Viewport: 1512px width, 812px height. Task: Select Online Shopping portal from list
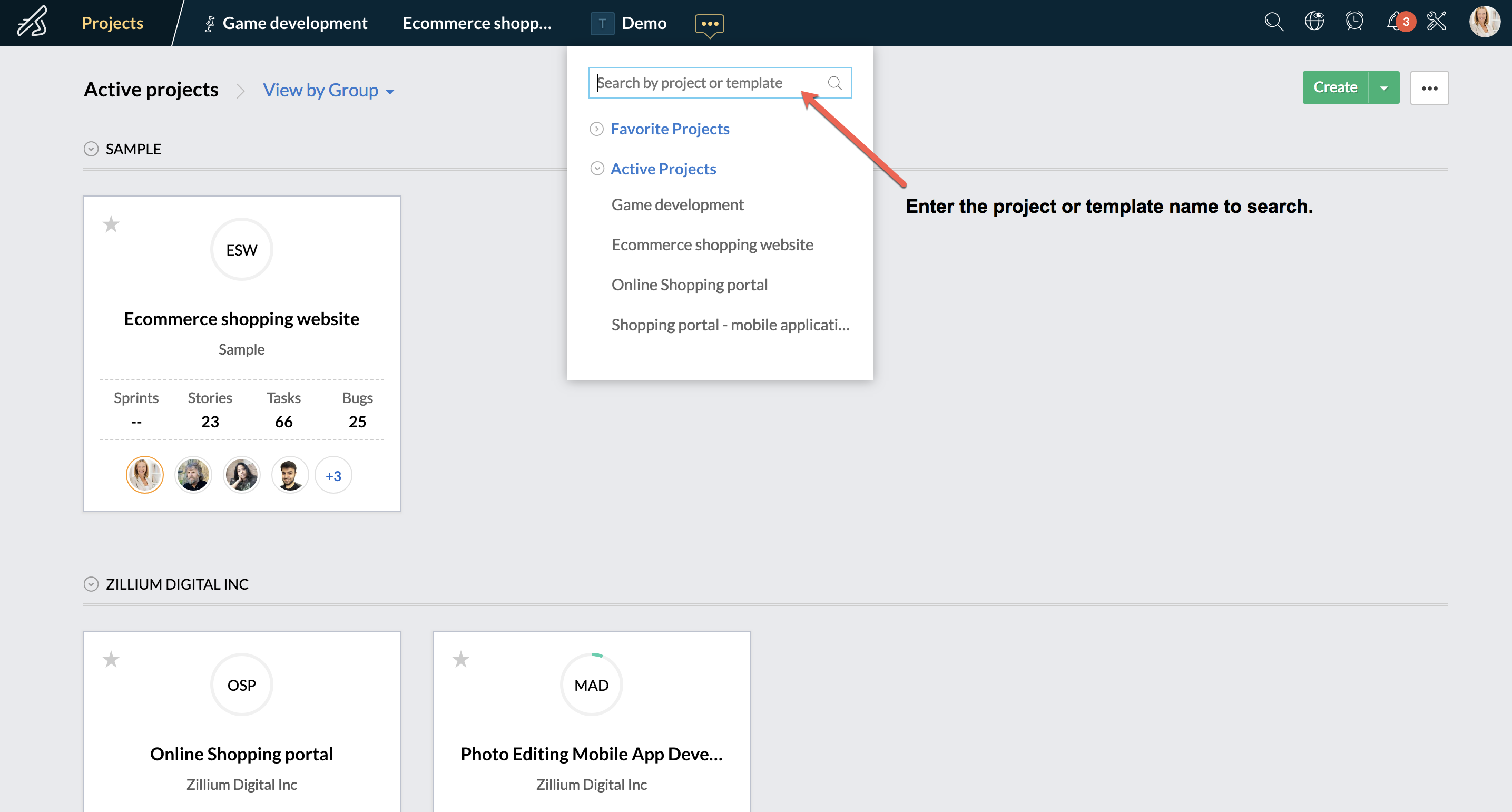[689, 285]
